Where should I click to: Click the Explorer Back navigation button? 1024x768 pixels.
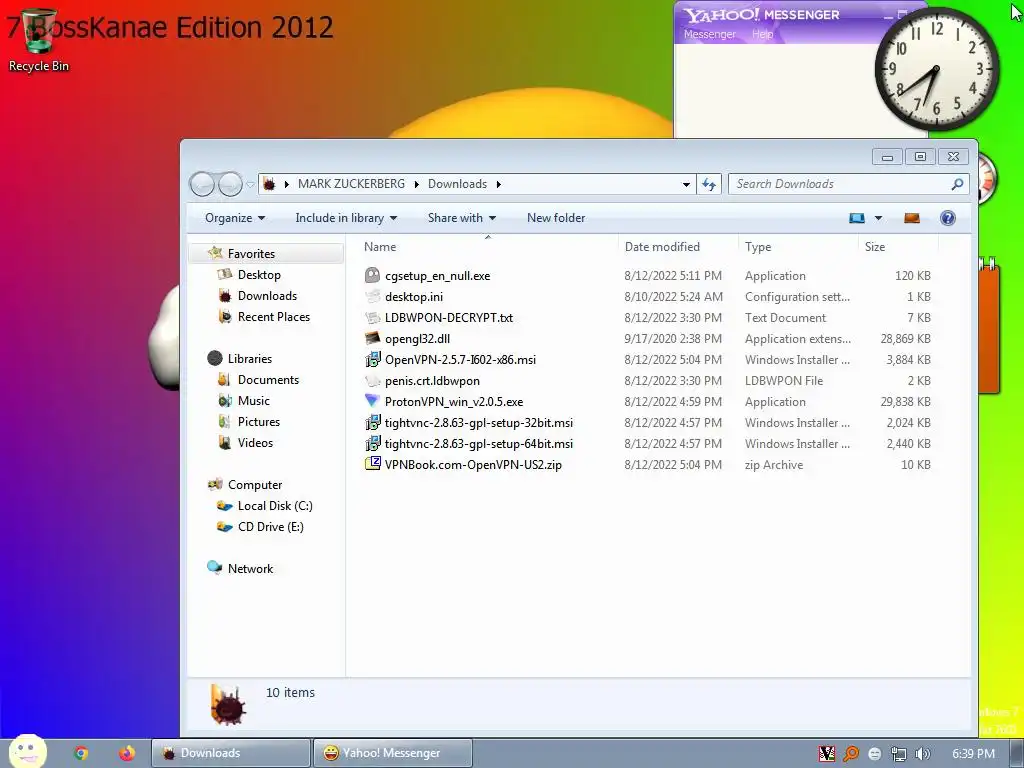202,184
